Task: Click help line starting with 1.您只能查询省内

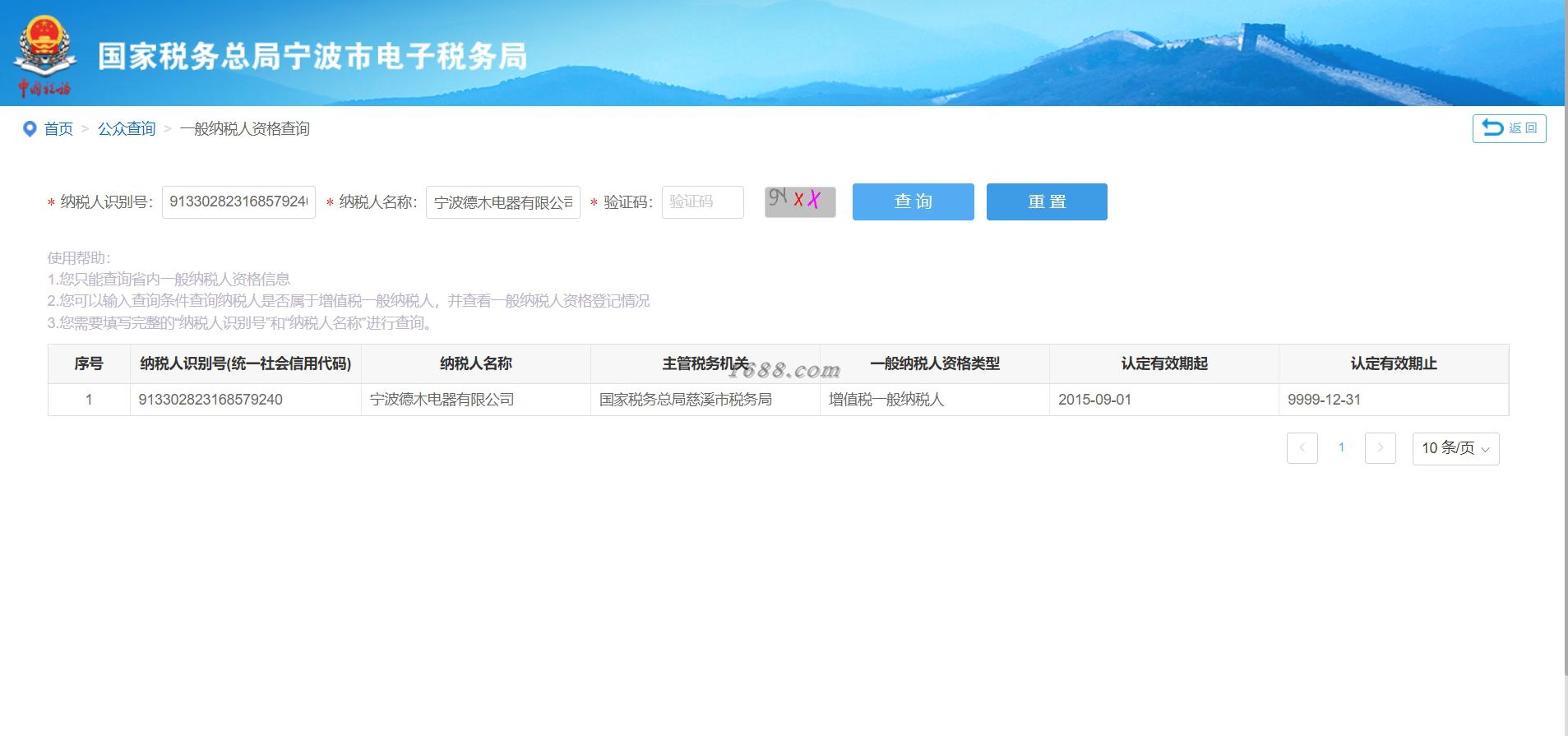Action: pos(169,280)
